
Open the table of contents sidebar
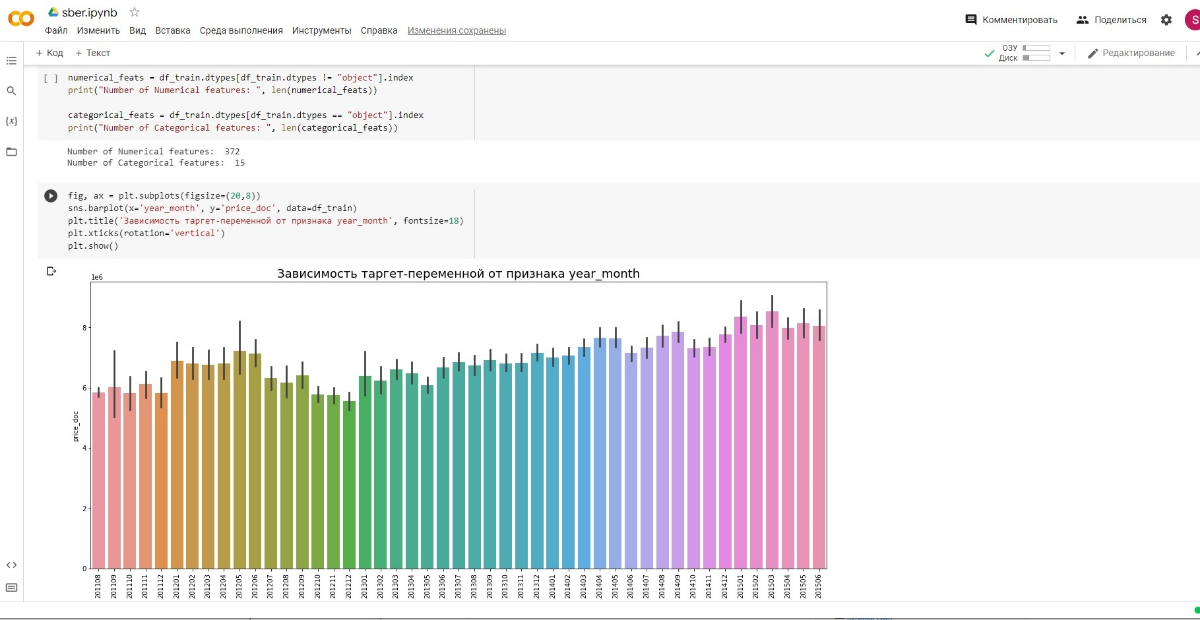click(x=12, y=61)
